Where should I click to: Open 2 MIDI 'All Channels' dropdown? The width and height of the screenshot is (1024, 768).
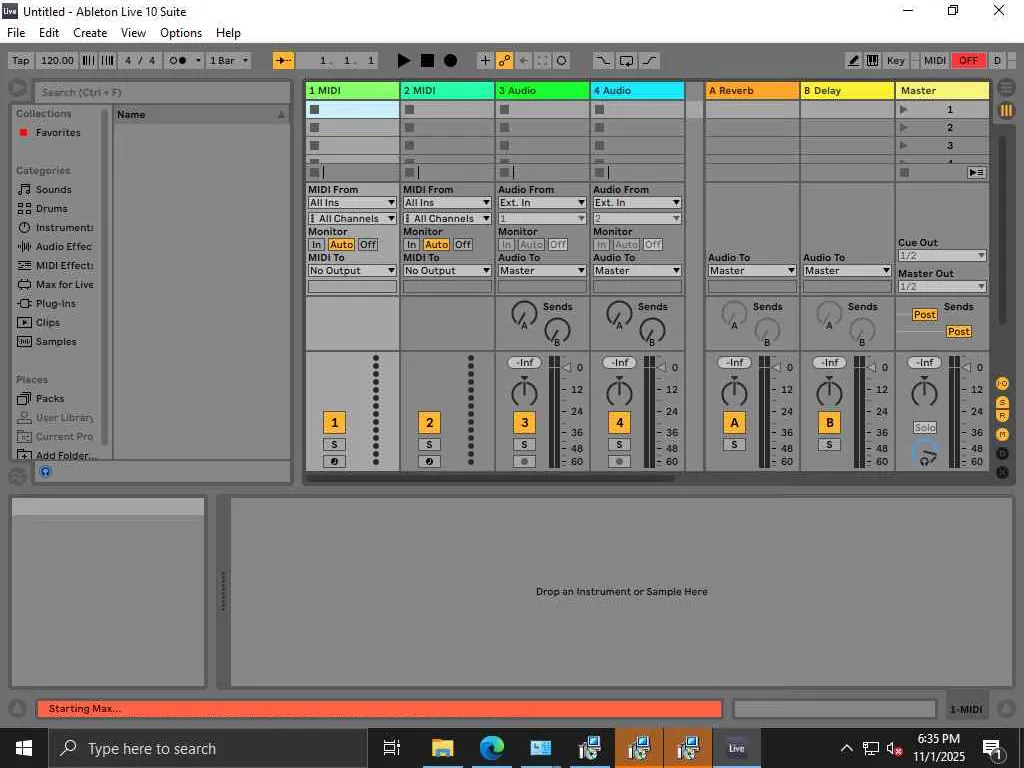[447, 218]
